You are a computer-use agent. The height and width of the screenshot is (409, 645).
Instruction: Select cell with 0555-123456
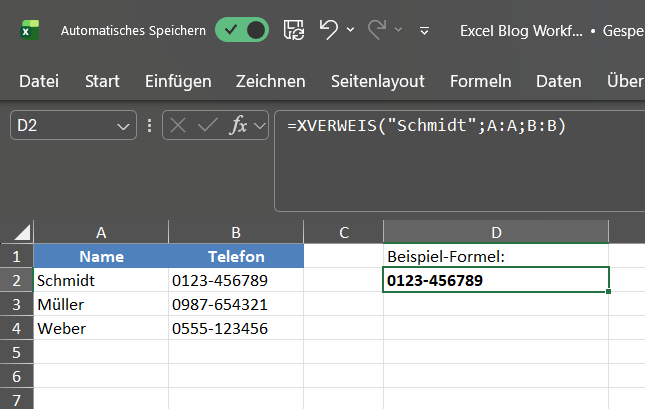point(236,328)
